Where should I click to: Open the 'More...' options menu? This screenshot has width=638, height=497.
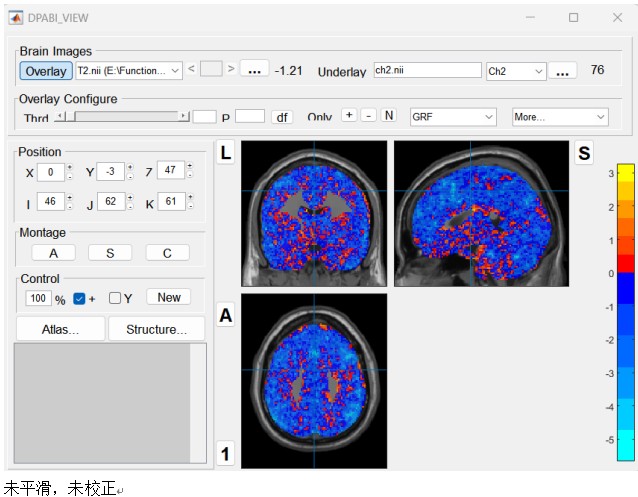pyautogui.click(x=559, y=117)
